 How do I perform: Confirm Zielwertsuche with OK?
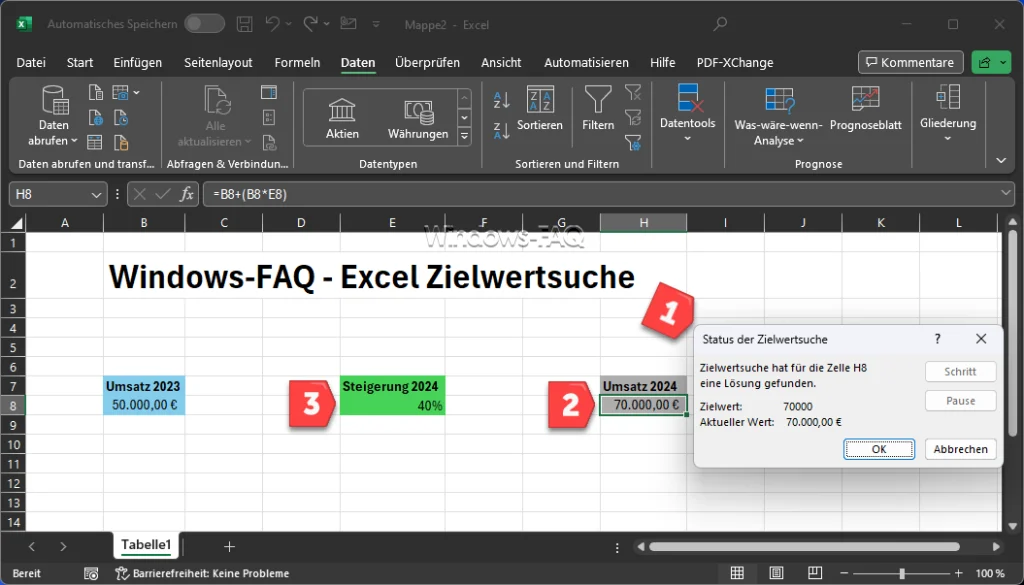[x=878, y=449]
